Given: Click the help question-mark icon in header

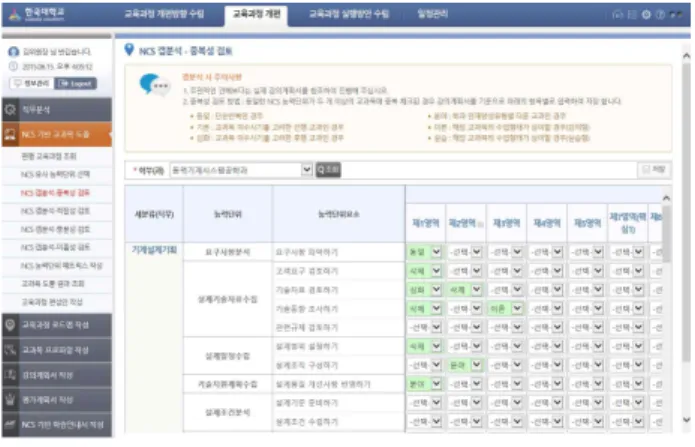Looking at the screenshot, I should coord(660,15).
